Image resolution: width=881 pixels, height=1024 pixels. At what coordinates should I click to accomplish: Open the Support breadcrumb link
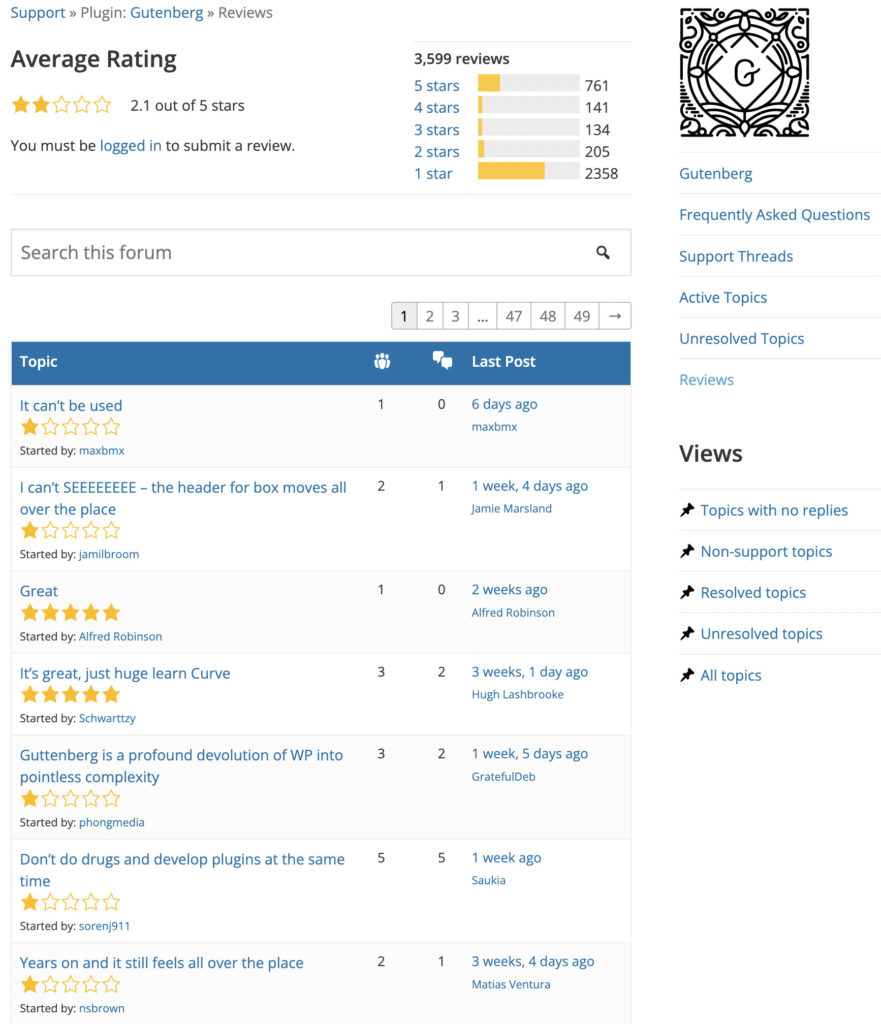pos(37,12)
